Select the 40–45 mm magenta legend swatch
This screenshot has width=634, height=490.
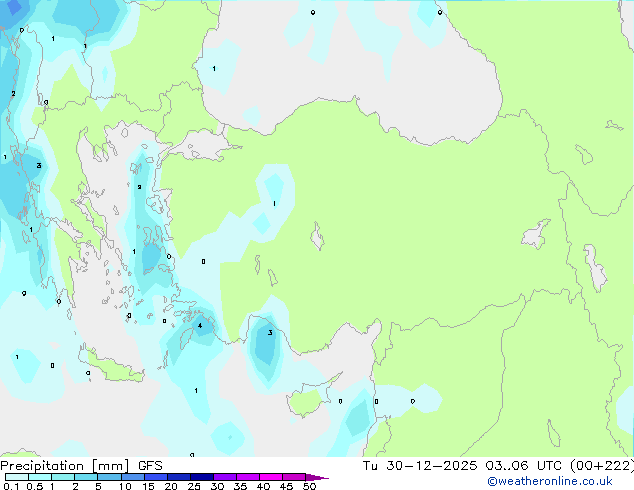tap(271, 477)
